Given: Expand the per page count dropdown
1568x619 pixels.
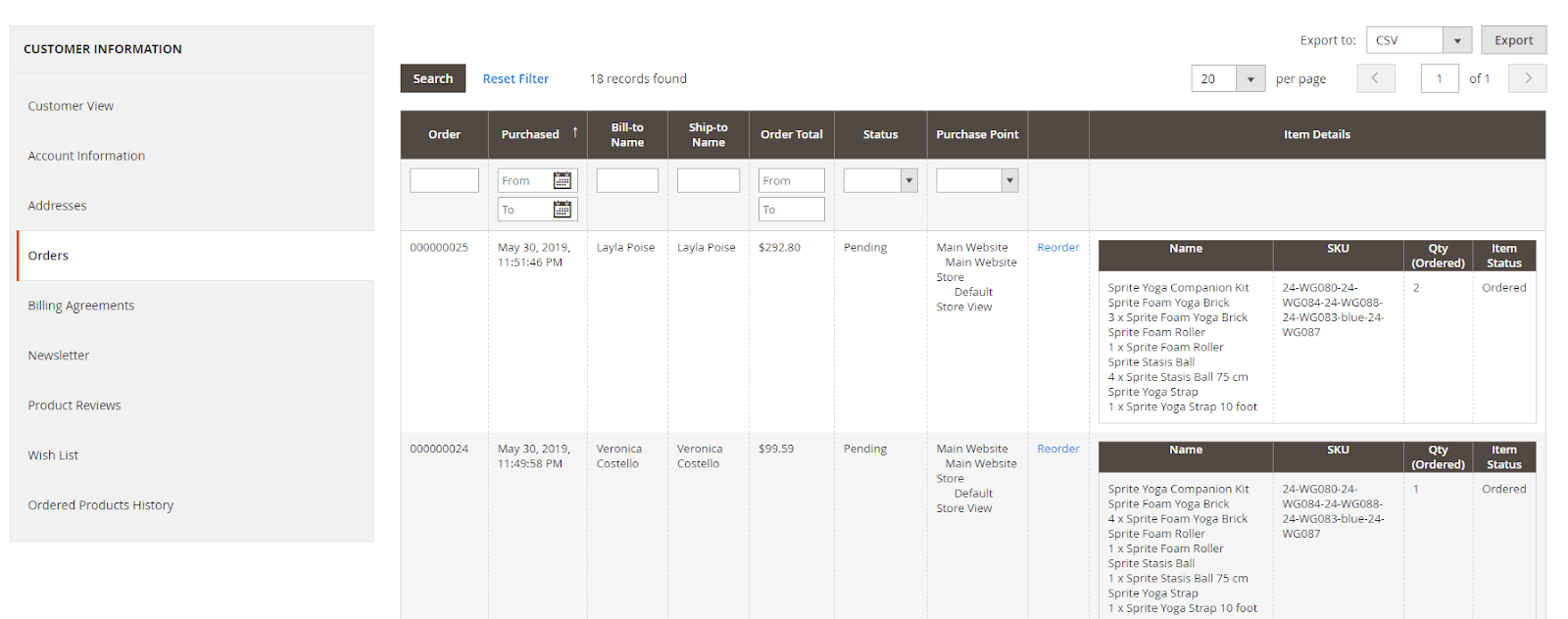Looking at the screenshot, I should 1229,78.
